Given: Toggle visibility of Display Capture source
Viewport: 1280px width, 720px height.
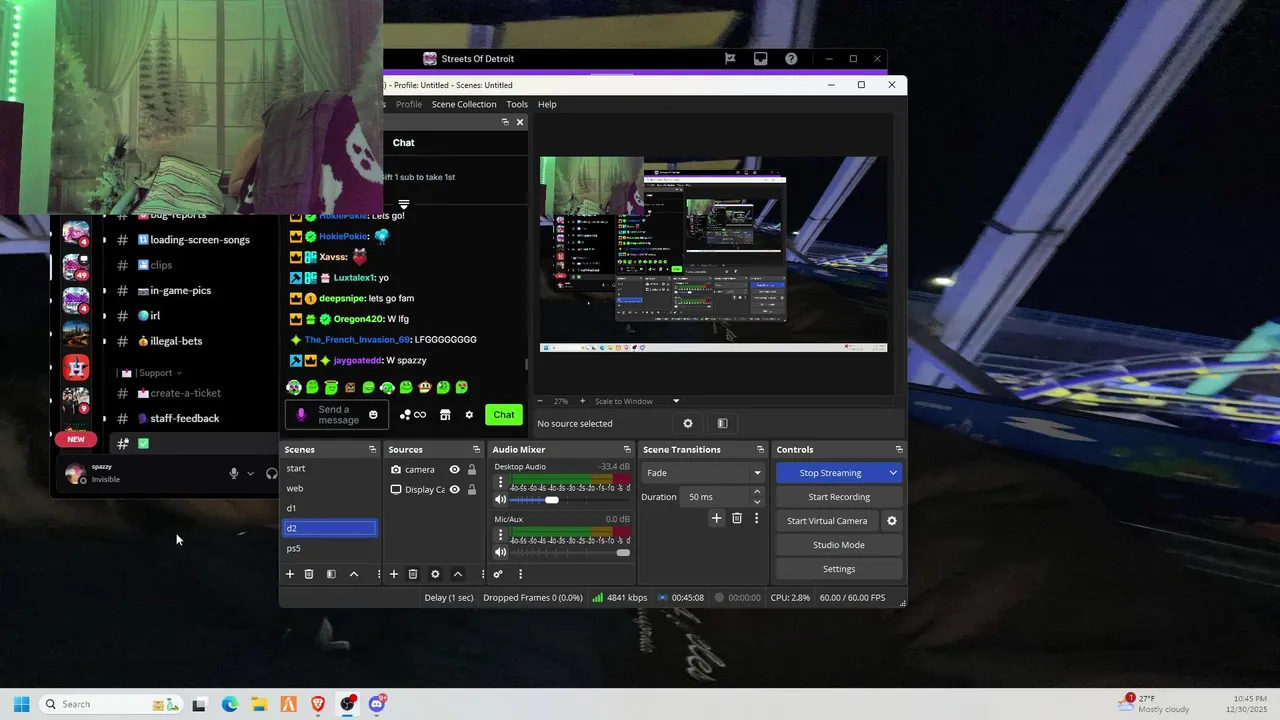Looking at the screenshot, I should pyautogui.click(x=454, y=490).
